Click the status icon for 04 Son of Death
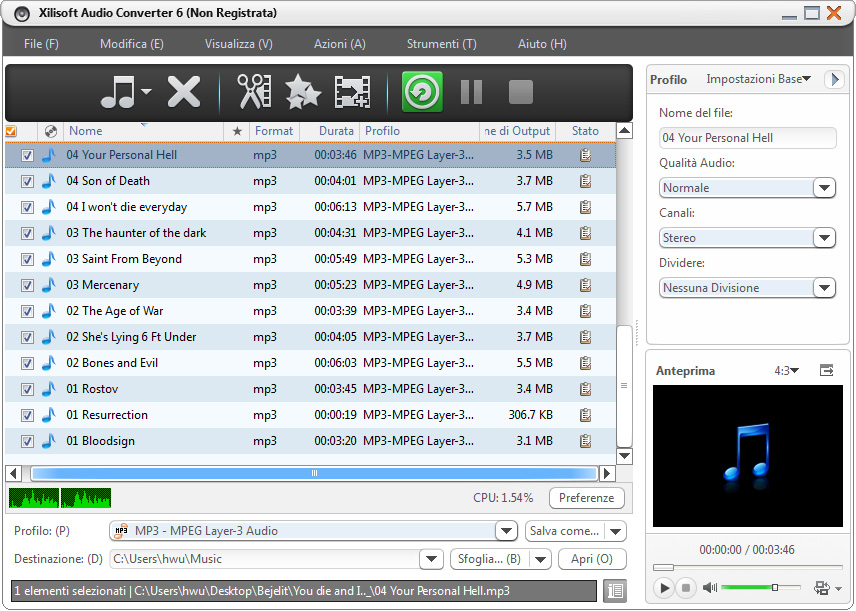This screenshot has height=611, width=856. point(585,181)
